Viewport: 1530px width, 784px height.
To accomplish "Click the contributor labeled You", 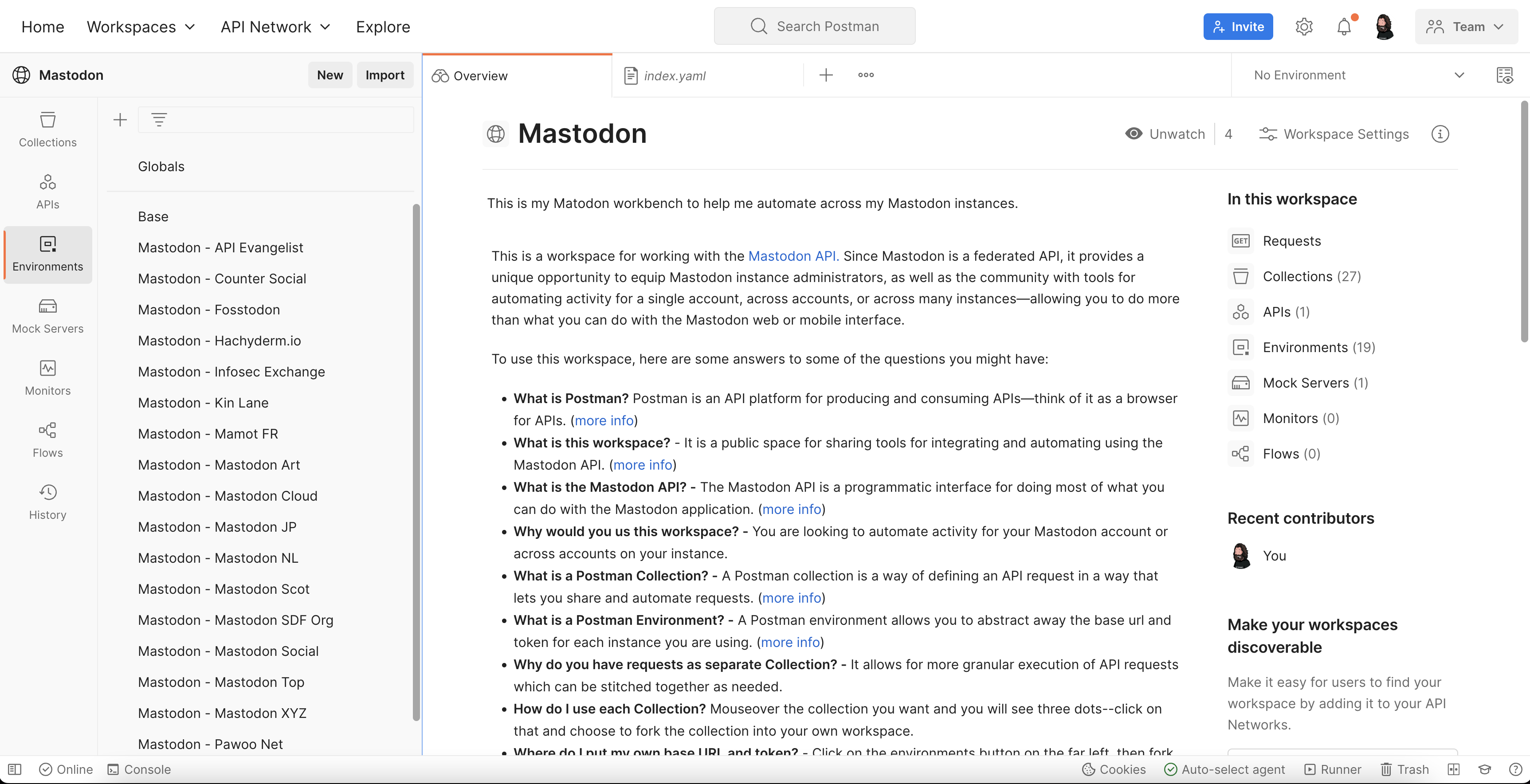I will click(1257, 556).
